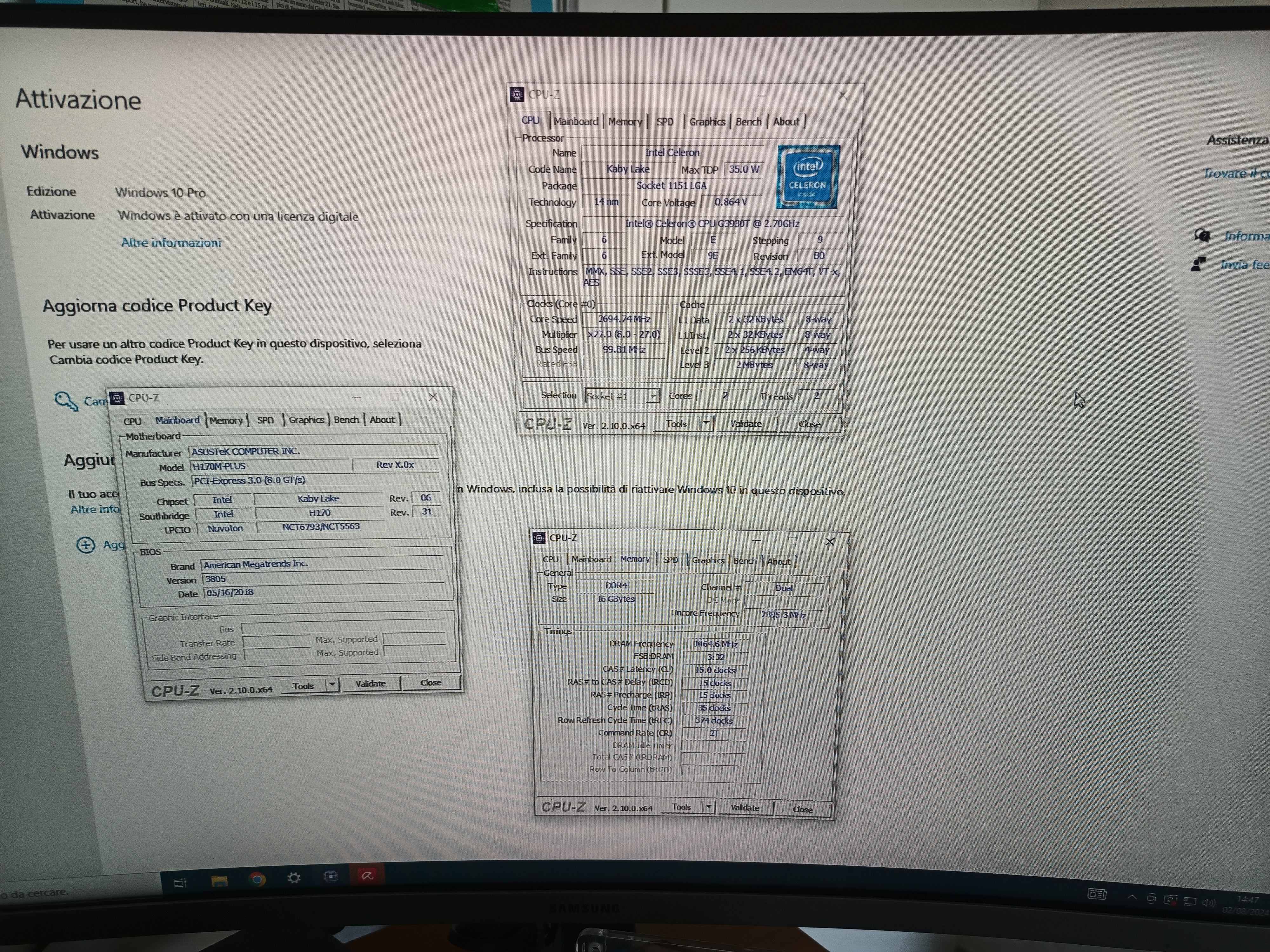The image size is (1270, 952).
Task: Click the Meet Now camera tray icon
Action: (x=1151, y=899)
